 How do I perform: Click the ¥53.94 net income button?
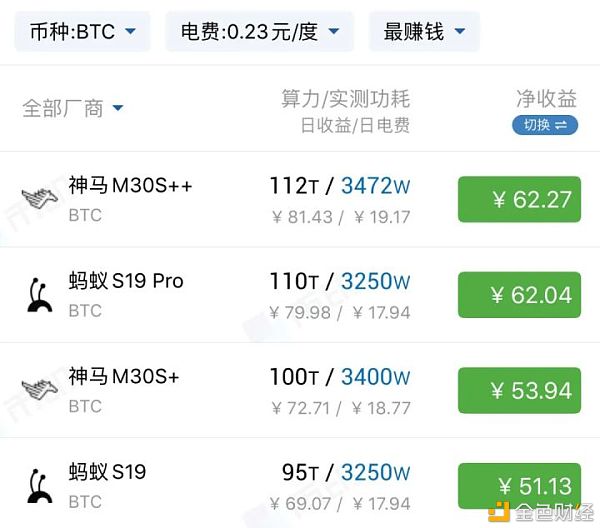[x=519, y=391]
